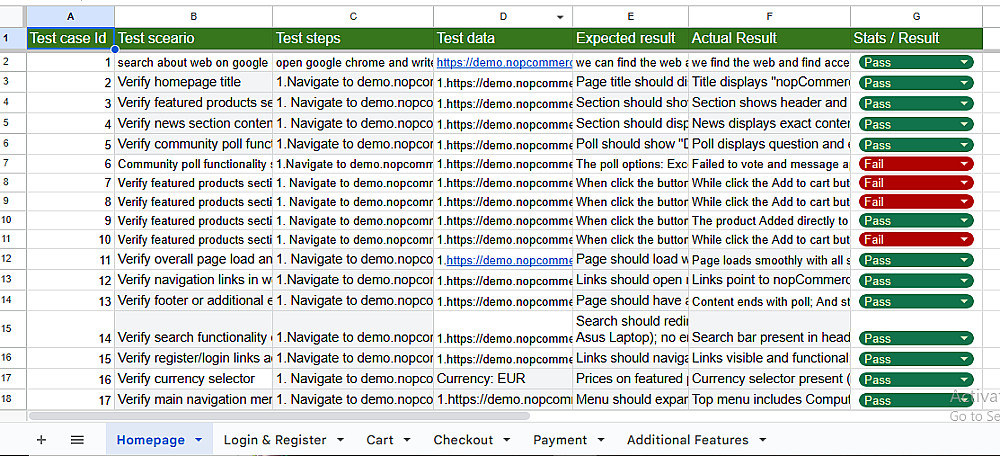Select column G header
Screen dimensions: 1000x456
click(916, 17)
